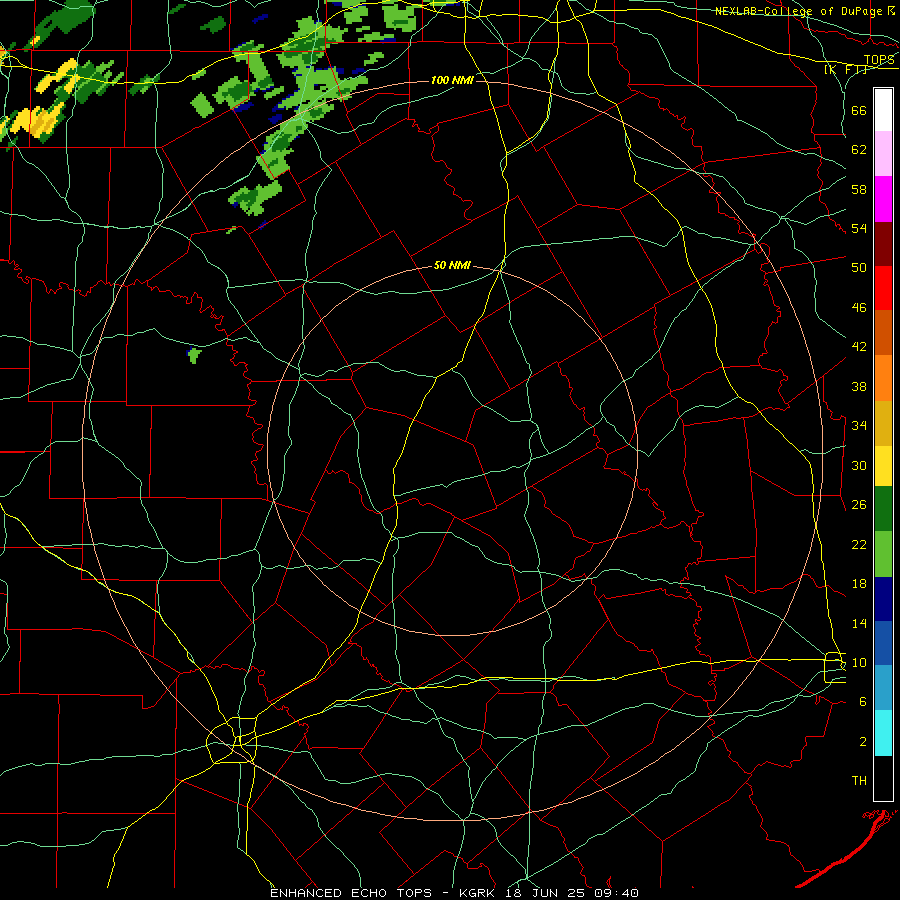The height and width of the screenshot is (900, 900).
Task: Click the bright red legend swatch
Action: pyautogui.click(x=883, y=289)
